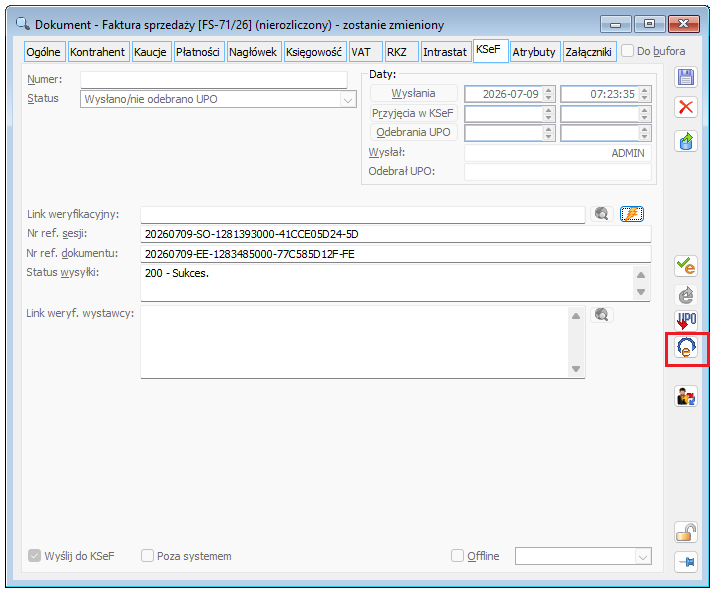Click the Wysłał field showing ADMIN
This screenshot has width=712, height=592.
[x=558, y=153]
